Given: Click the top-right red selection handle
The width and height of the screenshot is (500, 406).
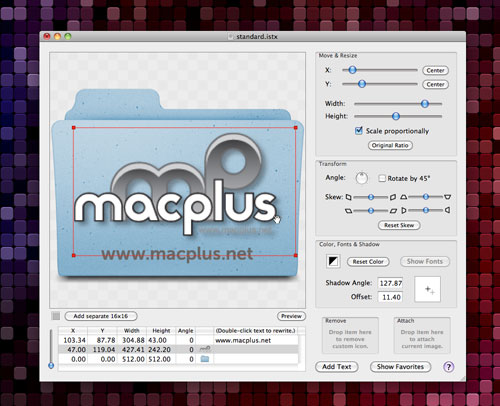Looking at the screenshot, I should [x=296, y=128].
